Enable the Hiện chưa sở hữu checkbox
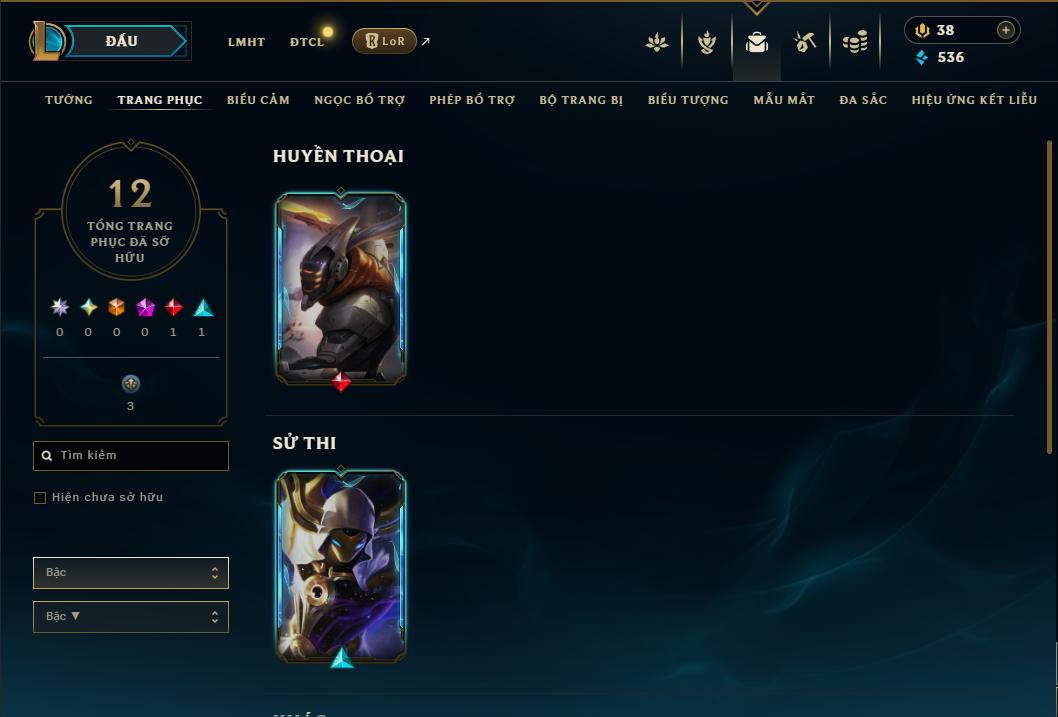 [40, 498]
